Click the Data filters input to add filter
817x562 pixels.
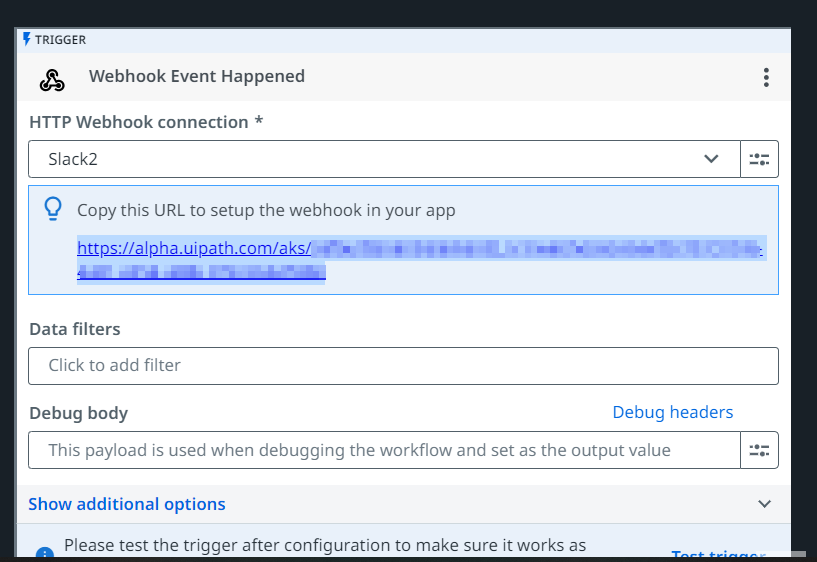403,366
